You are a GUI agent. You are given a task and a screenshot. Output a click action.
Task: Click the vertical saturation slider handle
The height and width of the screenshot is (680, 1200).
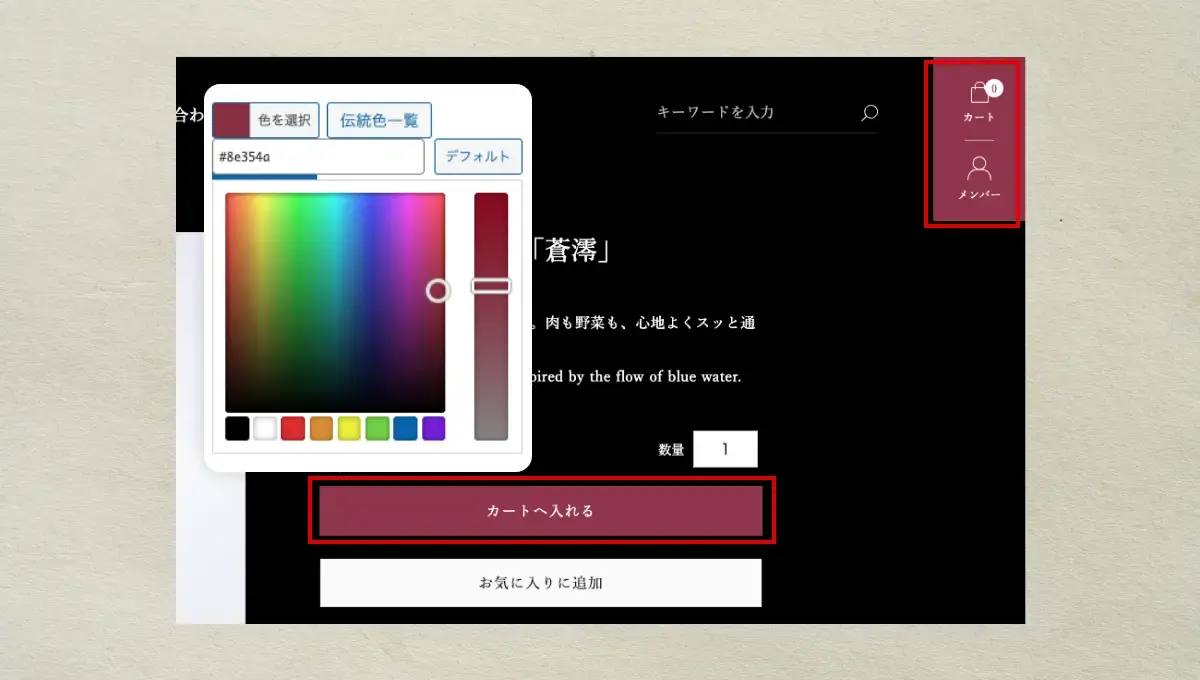(491, 286)
